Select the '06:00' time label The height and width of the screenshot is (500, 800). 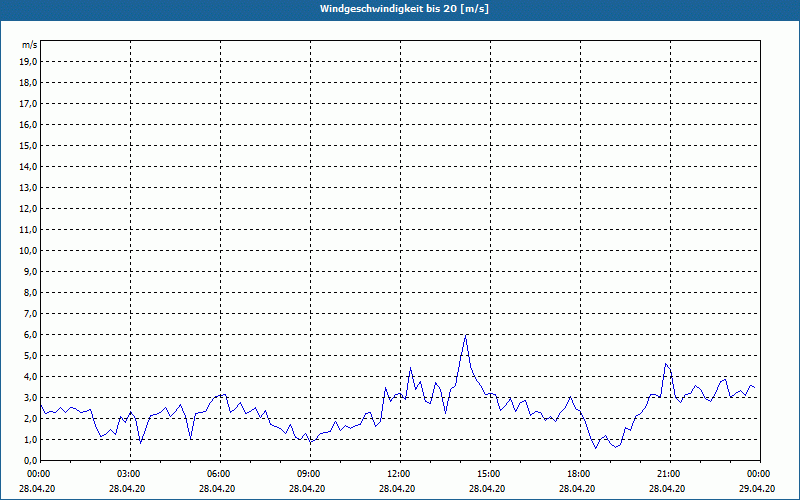220,474
